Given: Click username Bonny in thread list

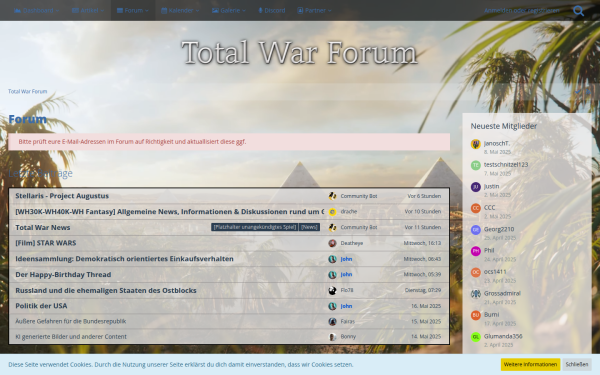Looking at the screenshot, I should [x=348, y=337].
